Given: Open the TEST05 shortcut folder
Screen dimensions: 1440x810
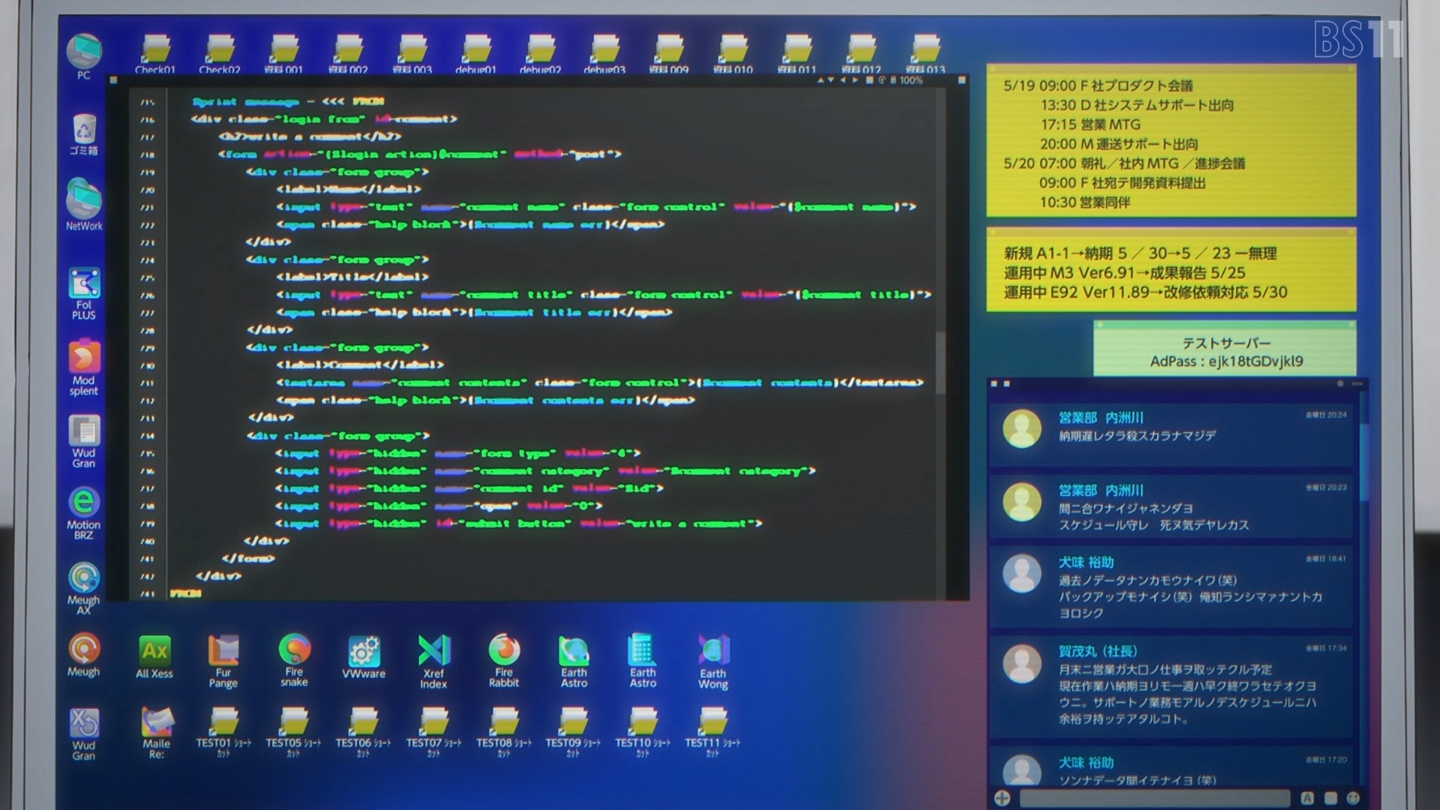Looking at the screenshot, I should pyautogui.click(x=293, y=732).
